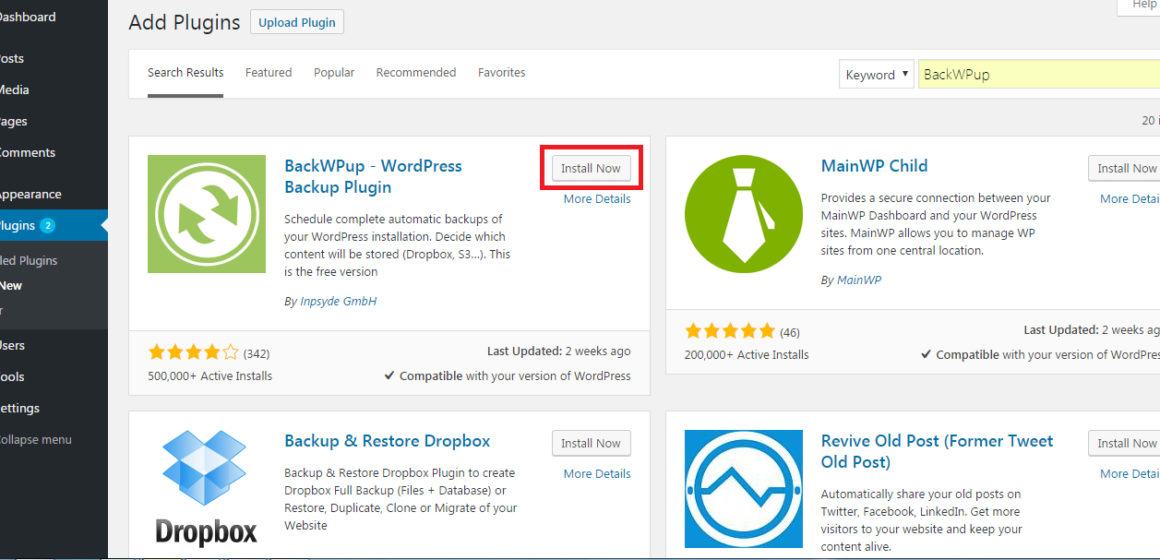Open the Revive Old Post title link

coord(937,451)
